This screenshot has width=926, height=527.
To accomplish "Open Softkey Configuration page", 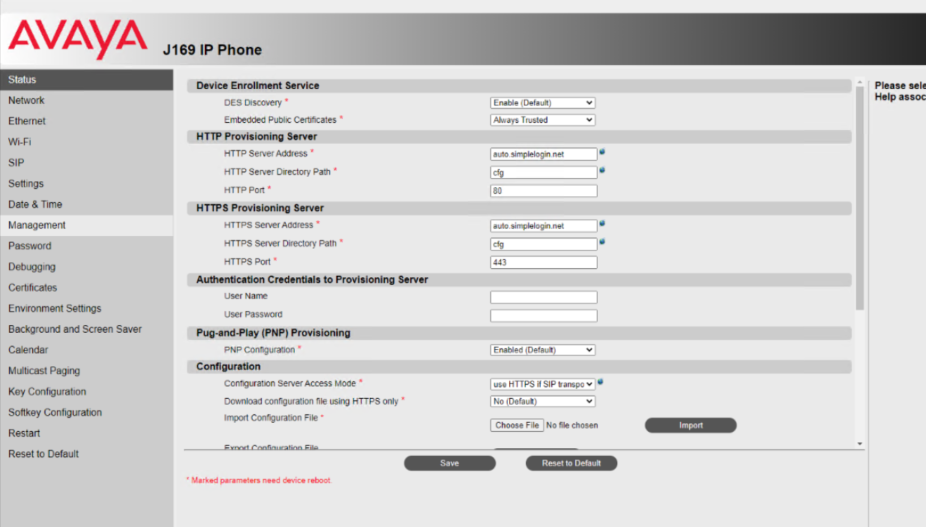I will click(87, 412).
